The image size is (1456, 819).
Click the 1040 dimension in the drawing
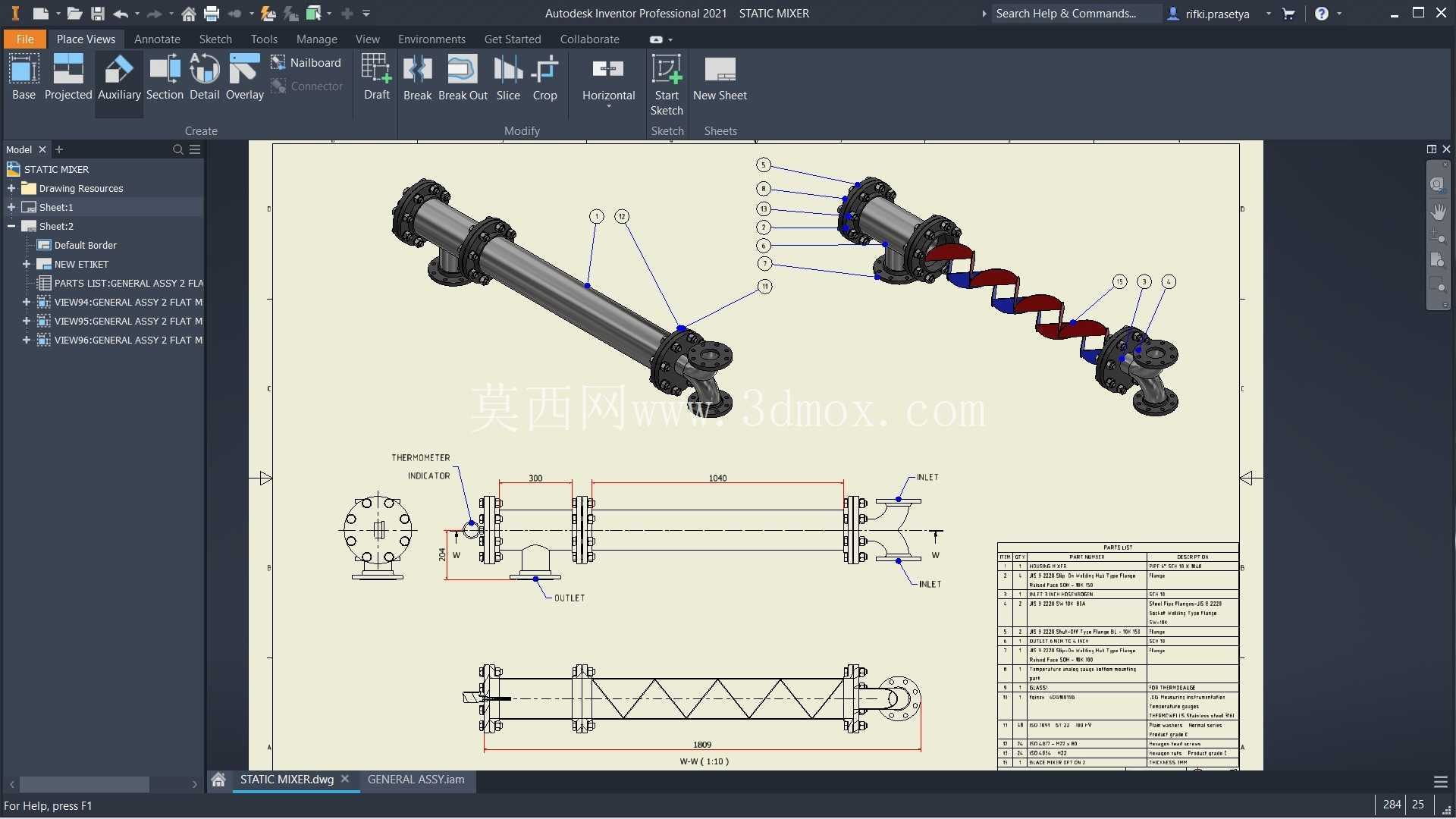coord(717,478)
